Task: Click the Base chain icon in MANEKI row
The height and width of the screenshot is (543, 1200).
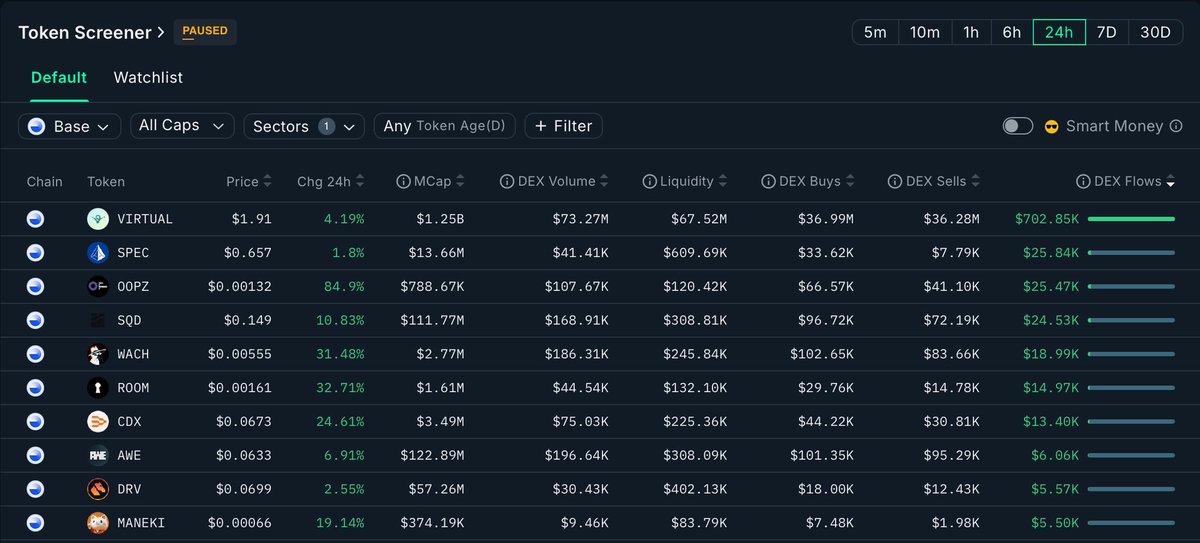Action: point(36,523)
